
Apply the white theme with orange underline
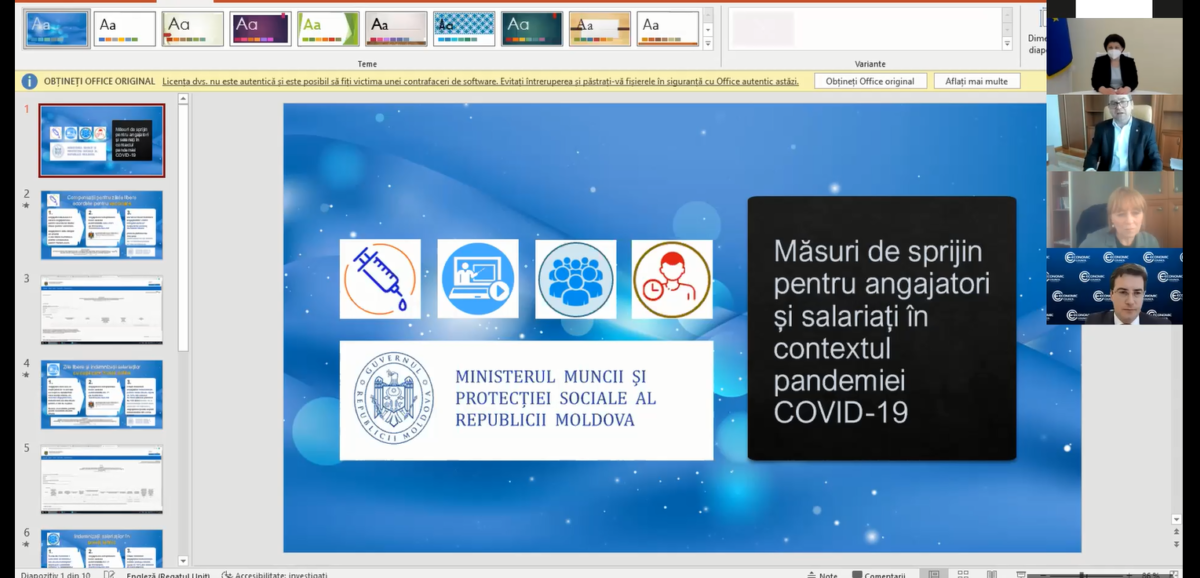(x=668, y=29)
